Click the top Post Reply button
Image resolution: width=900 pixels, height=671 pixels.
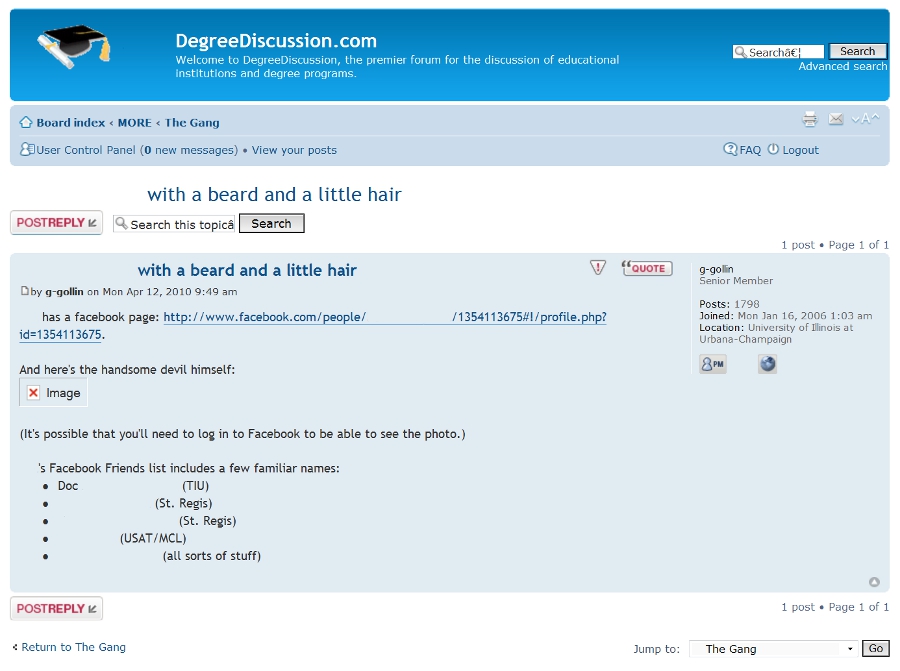pyautogui.click(x=56, y=223)
